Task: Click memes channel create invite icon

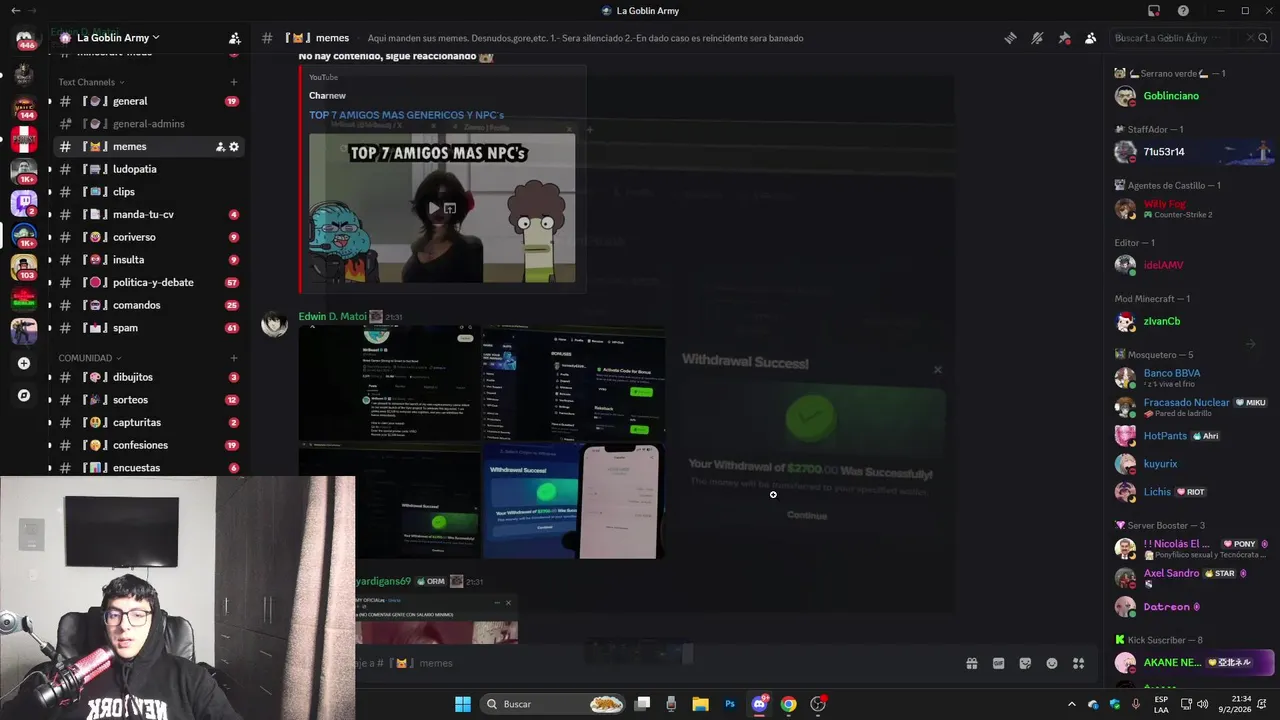Action: (219, 147)
